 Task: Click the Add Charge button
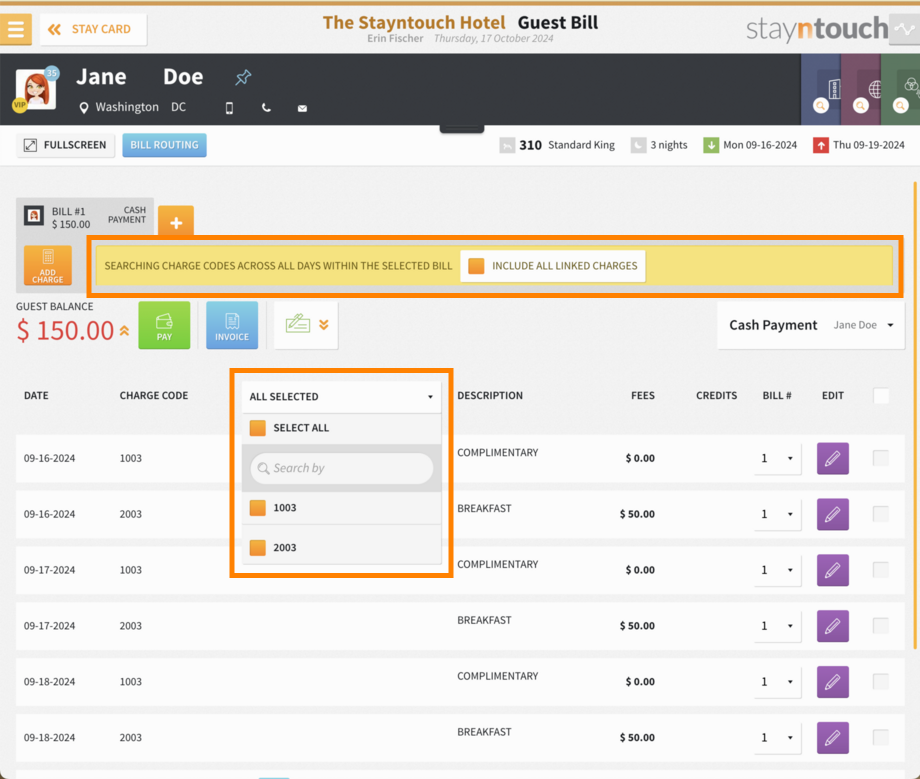pos(48,266)
